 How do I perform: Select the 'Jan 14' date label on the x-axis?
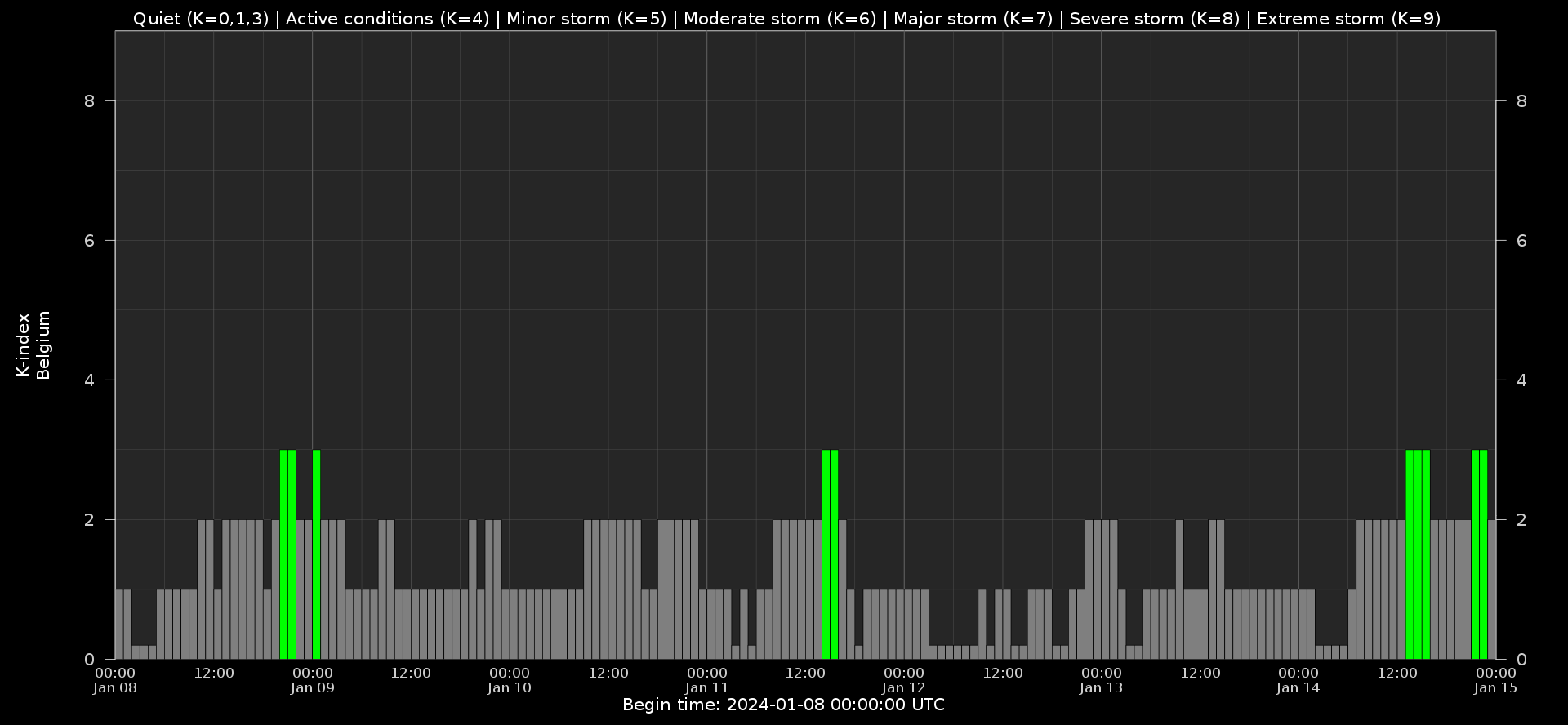[1298, 687]
